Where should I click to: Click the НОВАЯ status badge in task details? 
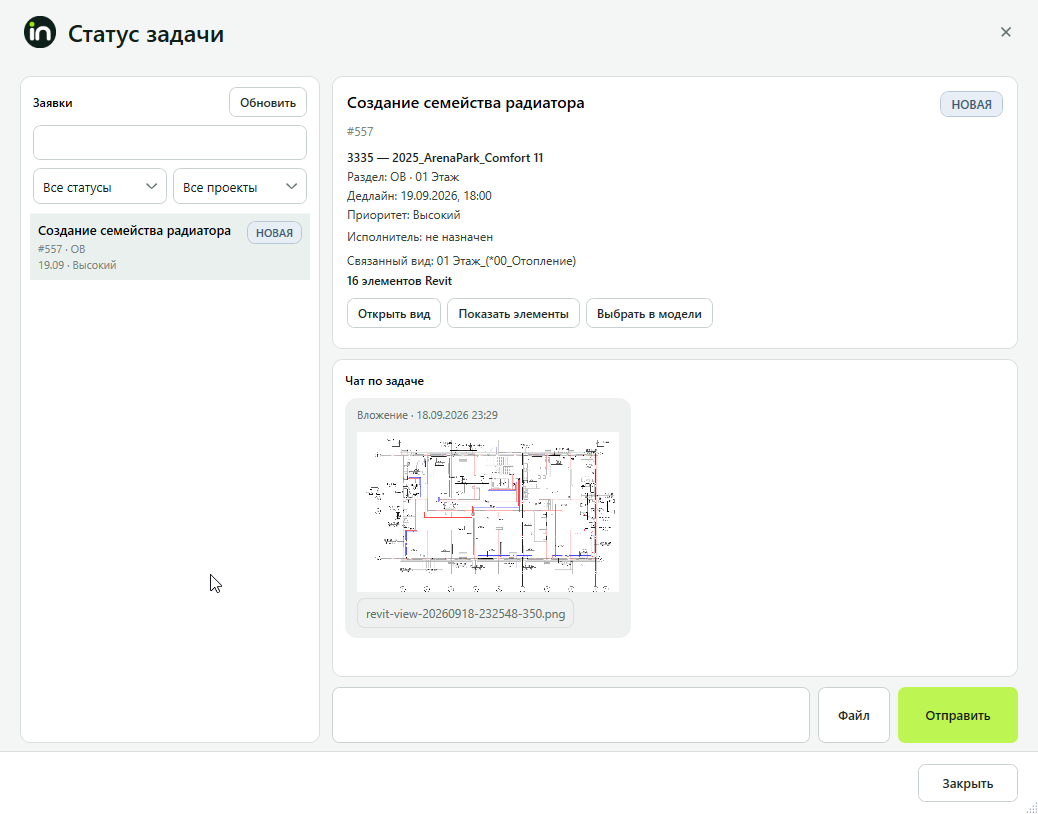click(971, 105)
